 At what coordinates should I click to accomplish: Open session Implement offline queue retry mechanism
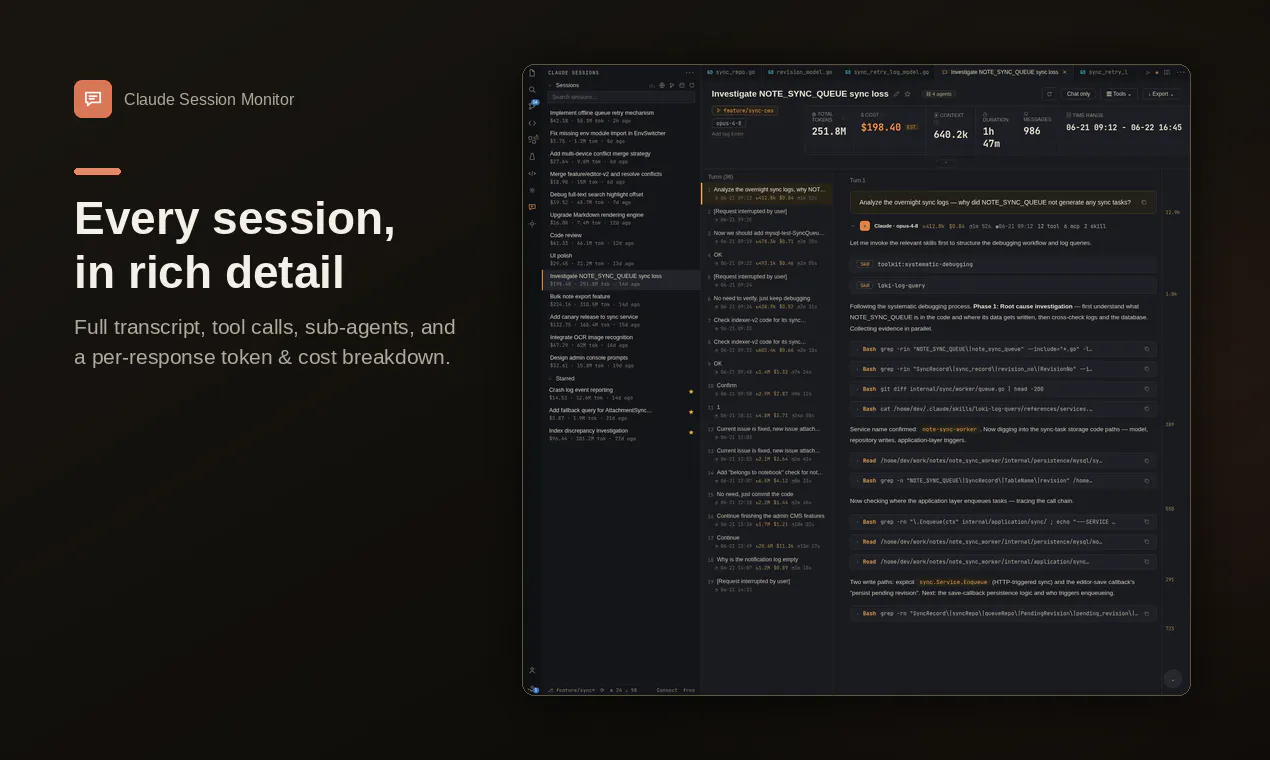point(621,116)
